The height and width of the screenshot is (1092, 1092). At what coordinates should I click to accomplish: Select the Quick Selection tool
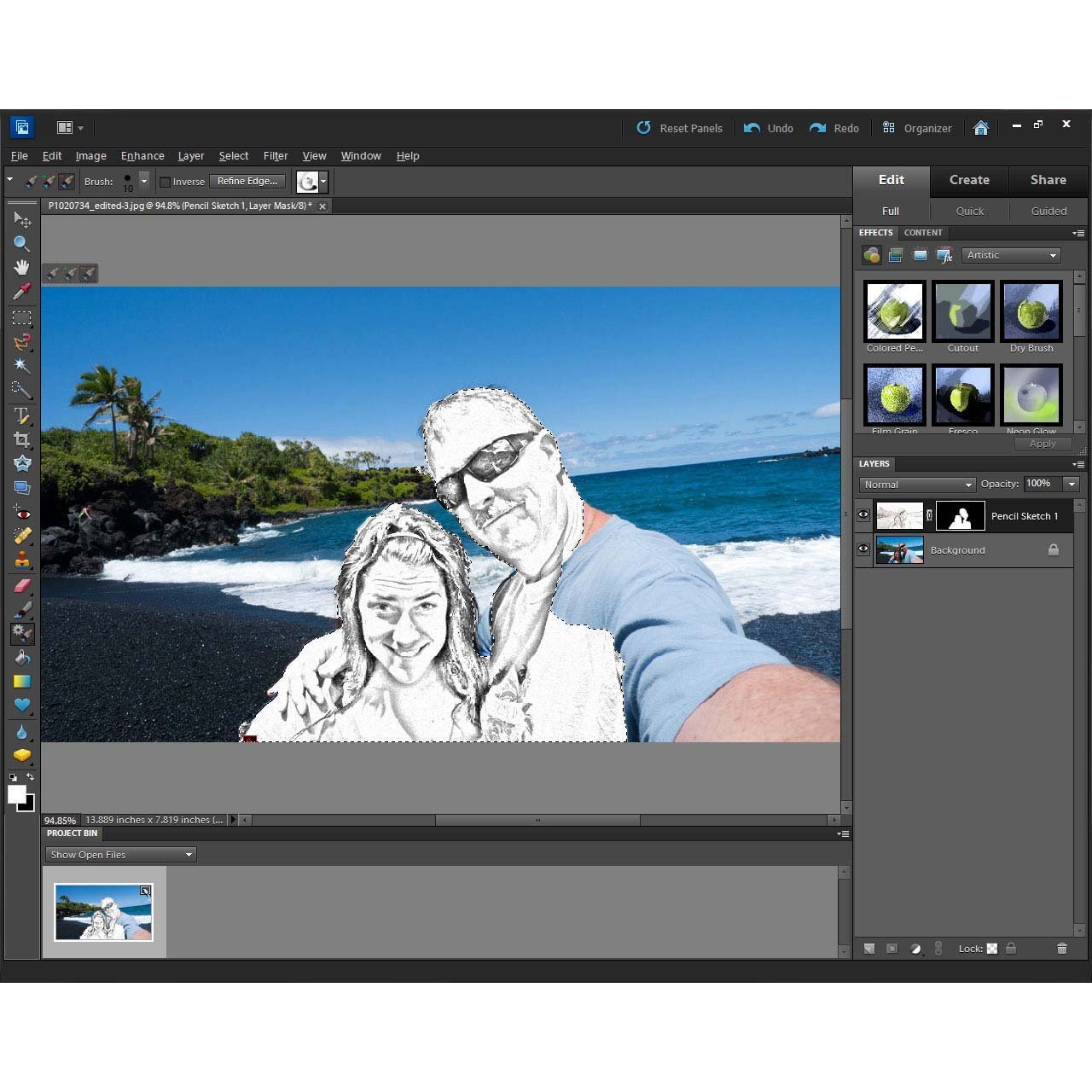[22, 390]
